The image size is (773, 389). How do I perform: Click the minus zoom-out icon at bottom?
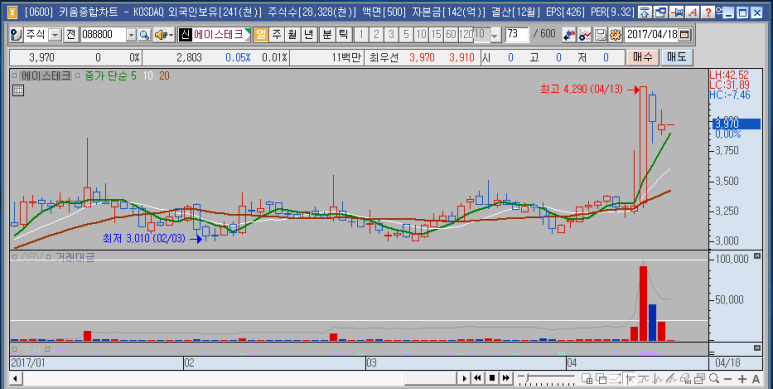[728, 378]
